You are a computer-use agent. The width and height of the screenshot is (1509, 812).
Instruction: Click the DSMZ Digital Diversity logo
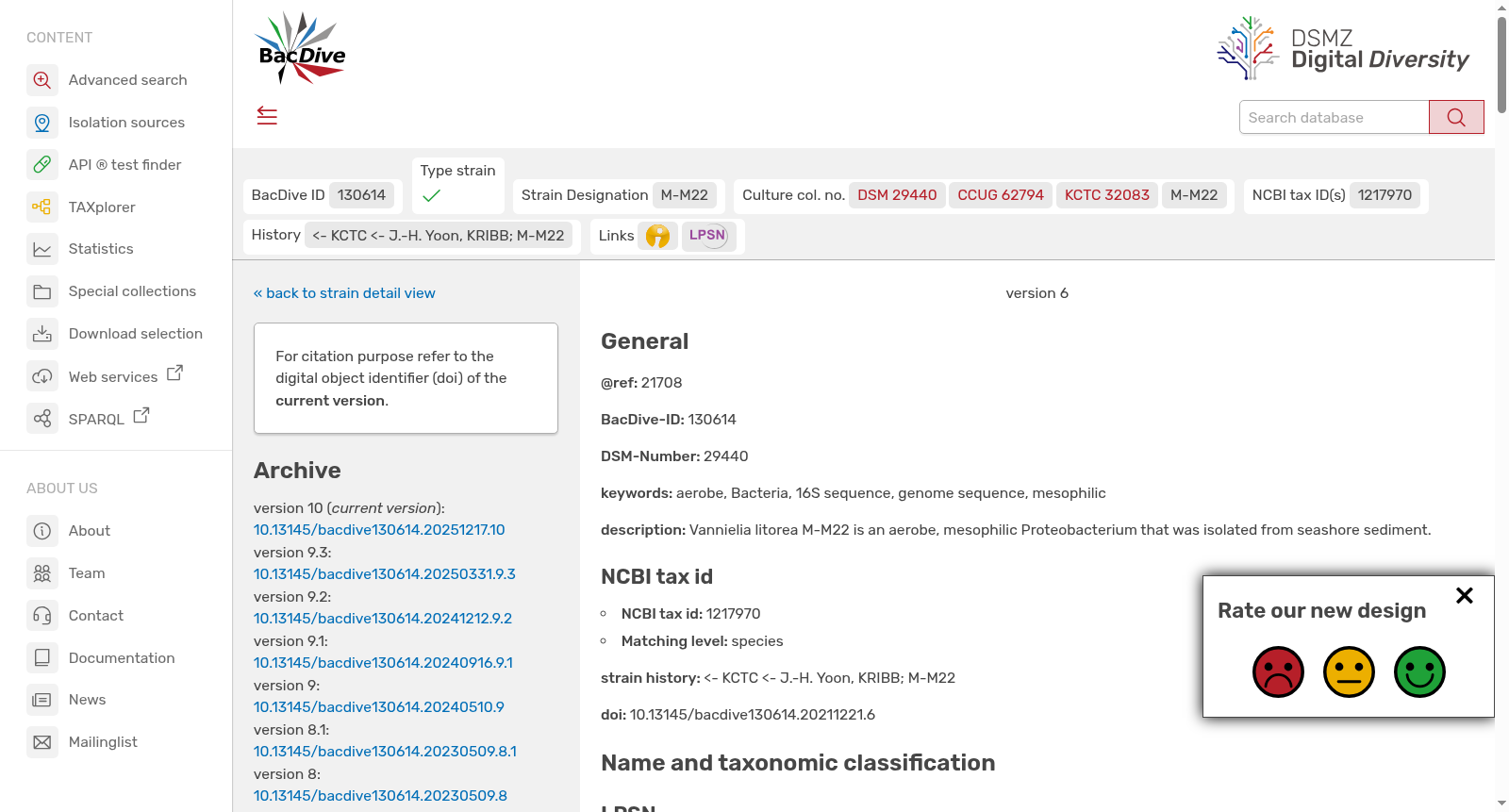tap(1343, 49)
